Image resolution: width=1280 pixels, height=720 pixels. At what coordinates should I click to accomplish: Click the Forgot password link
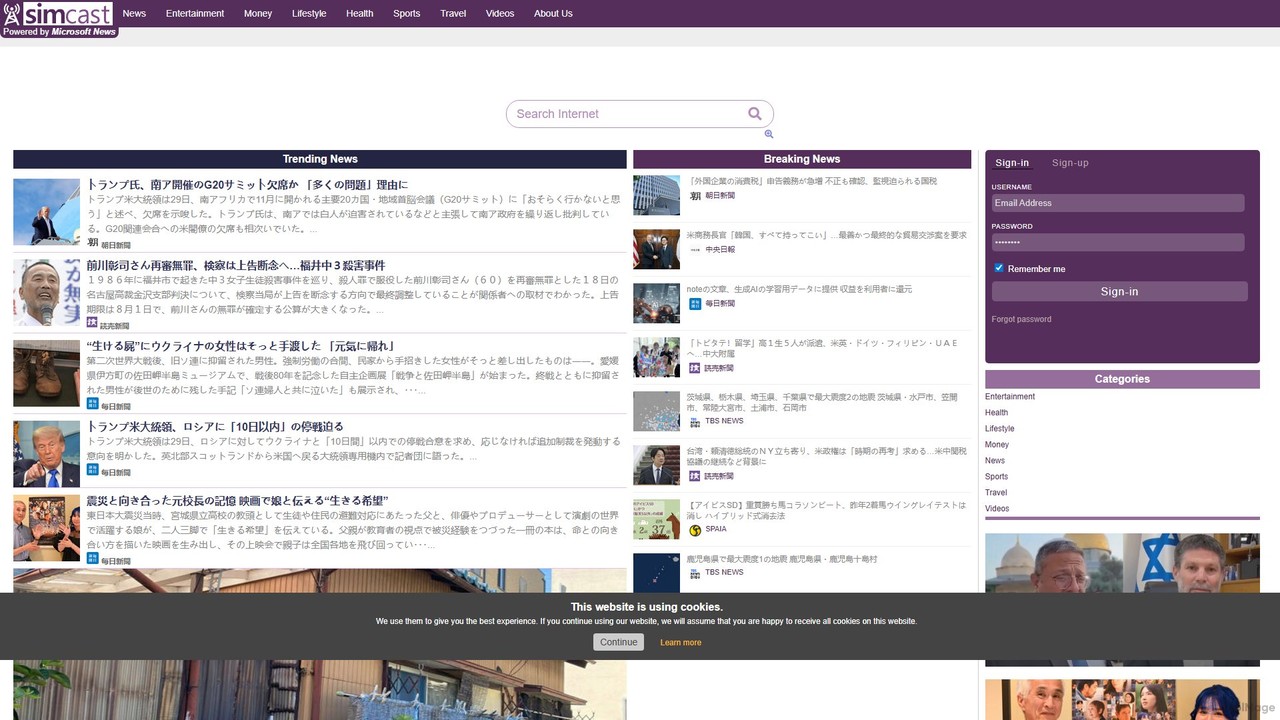pyautogui.click(x=1021, y=319)
